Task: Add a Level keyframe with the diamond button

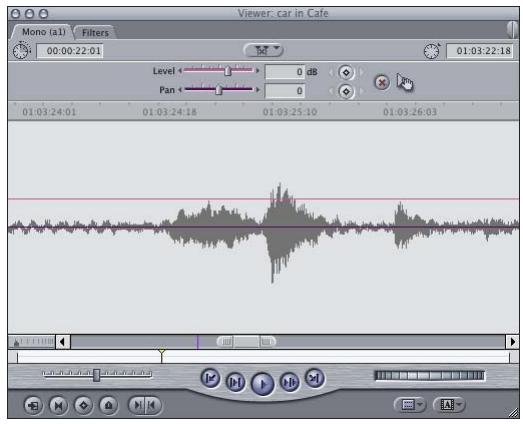Action: click(346, 72)
